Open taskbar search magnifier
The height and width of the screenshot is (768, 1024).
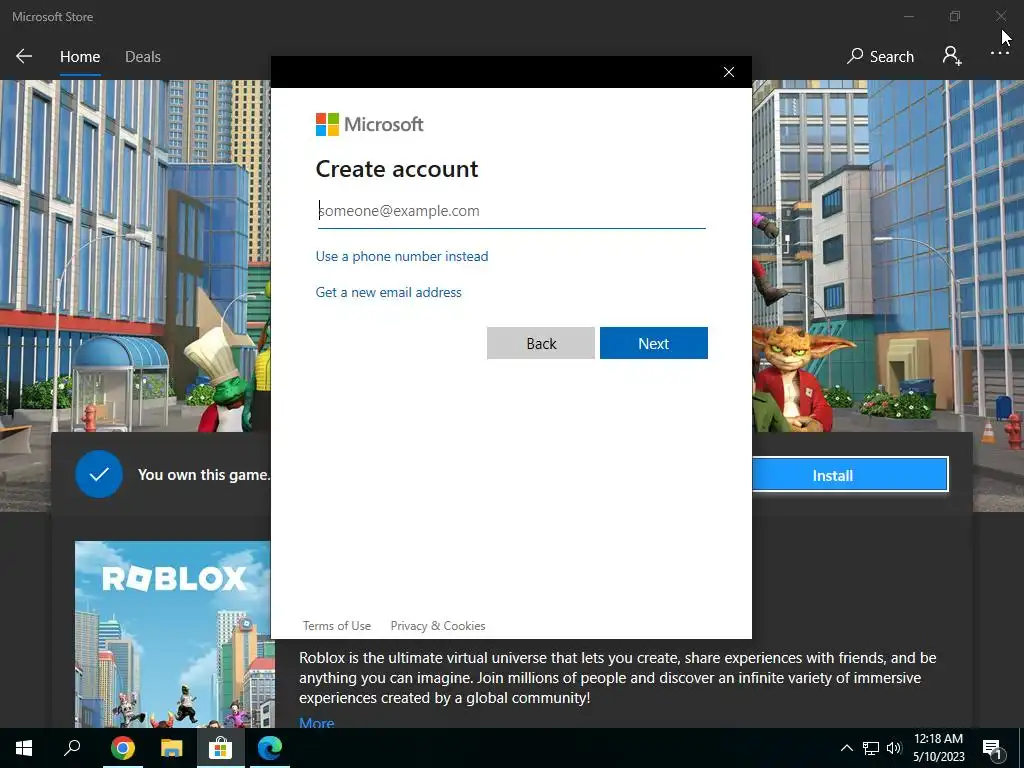pos(72,748)
